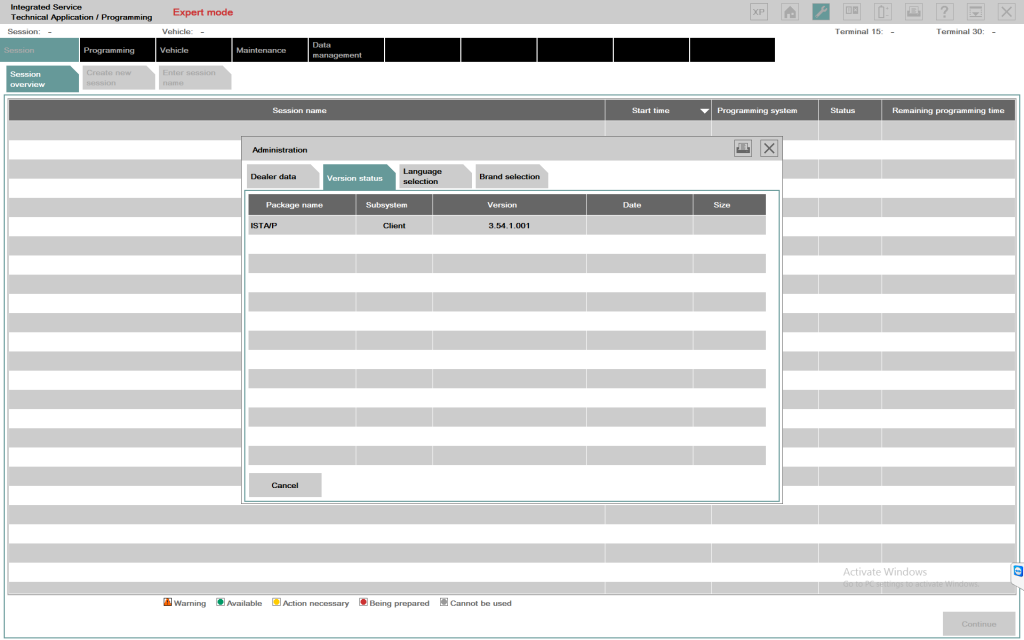Screen dimensions: 1024x640
Task: Click the Version column header
Action: tap(509, 204)
